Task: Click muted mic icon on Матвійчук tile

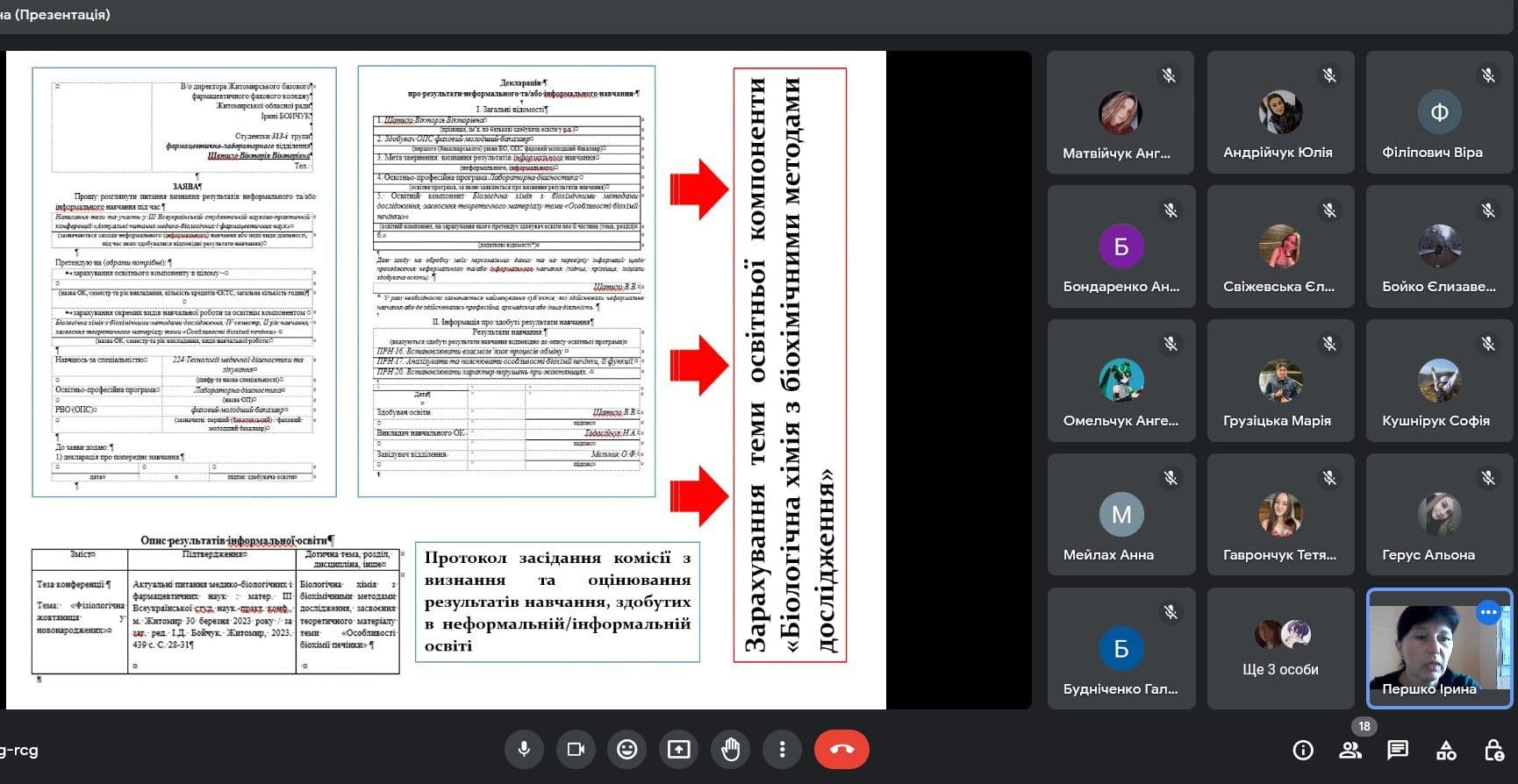Action: (x=1169, y=75)
